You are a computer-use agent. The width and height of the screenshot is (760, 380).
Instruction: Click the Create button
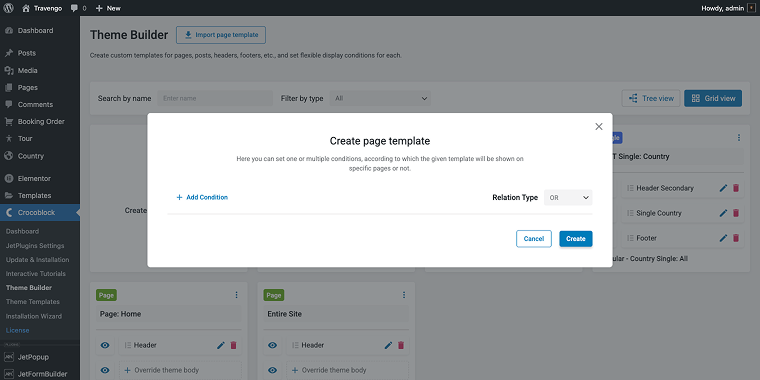(576, 238)
